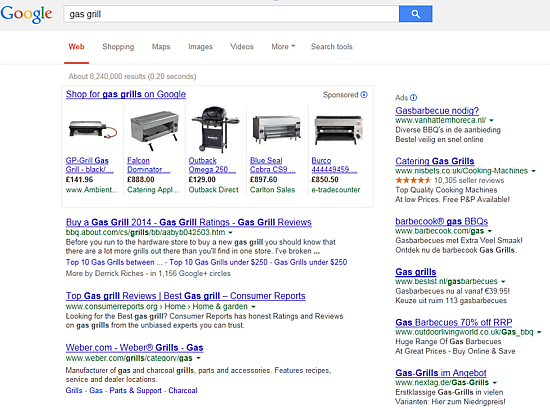Open the Weber Charcoal sitelink

[183, 390]
